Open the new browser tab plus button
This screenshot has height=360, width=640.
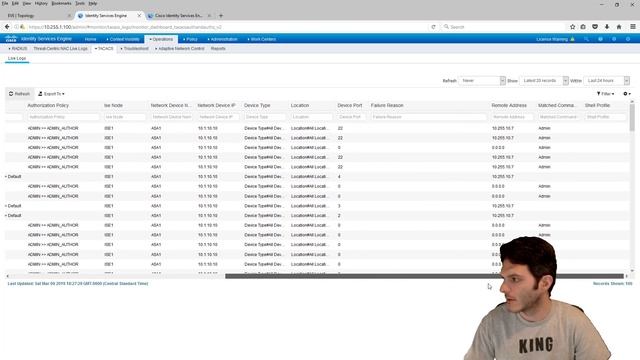[x=221, y=16]
